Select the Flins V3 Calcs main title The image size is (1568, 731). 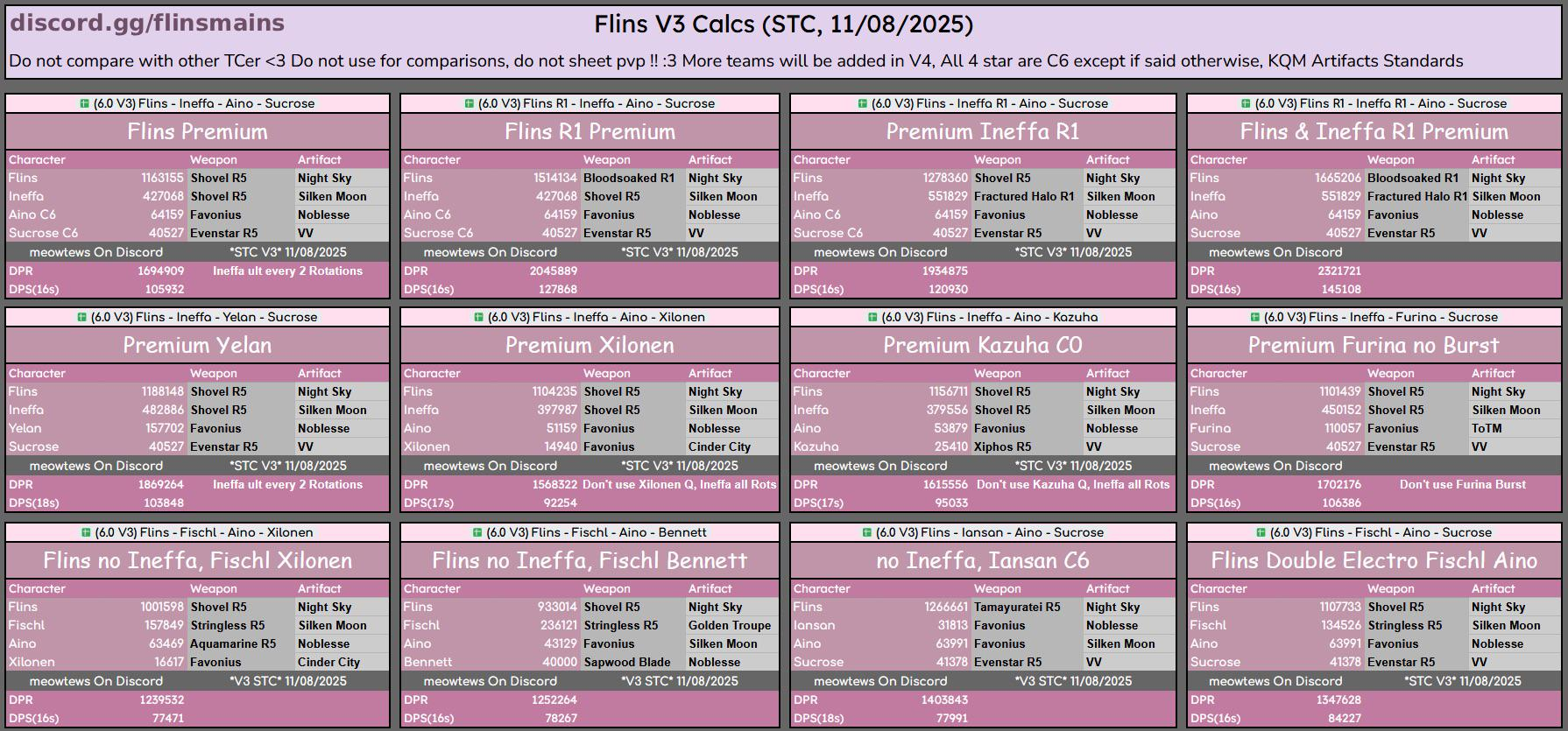coord(783,25)
